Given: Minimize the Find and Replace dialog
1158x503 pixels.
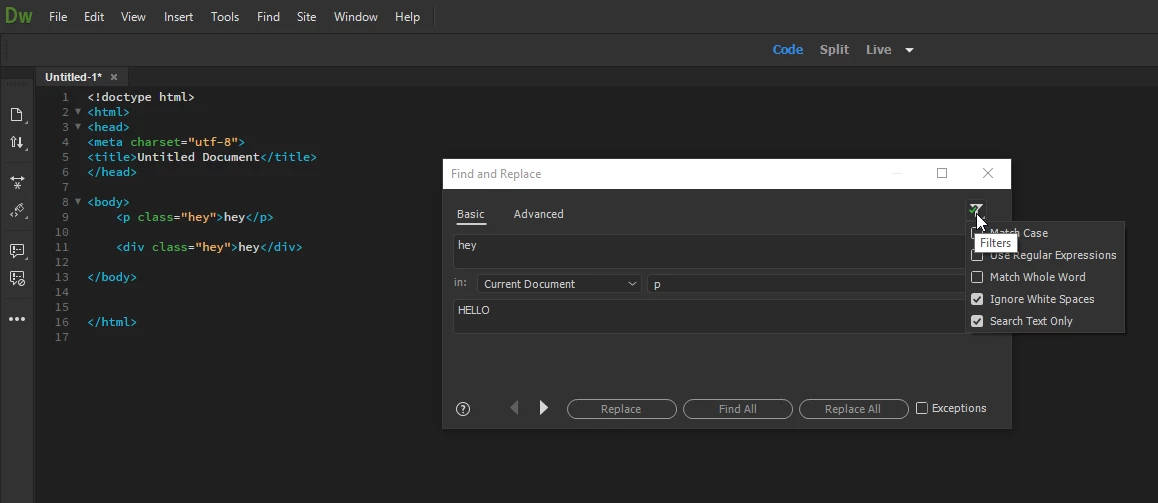Looking at the screenshot, I should [897, 173].
